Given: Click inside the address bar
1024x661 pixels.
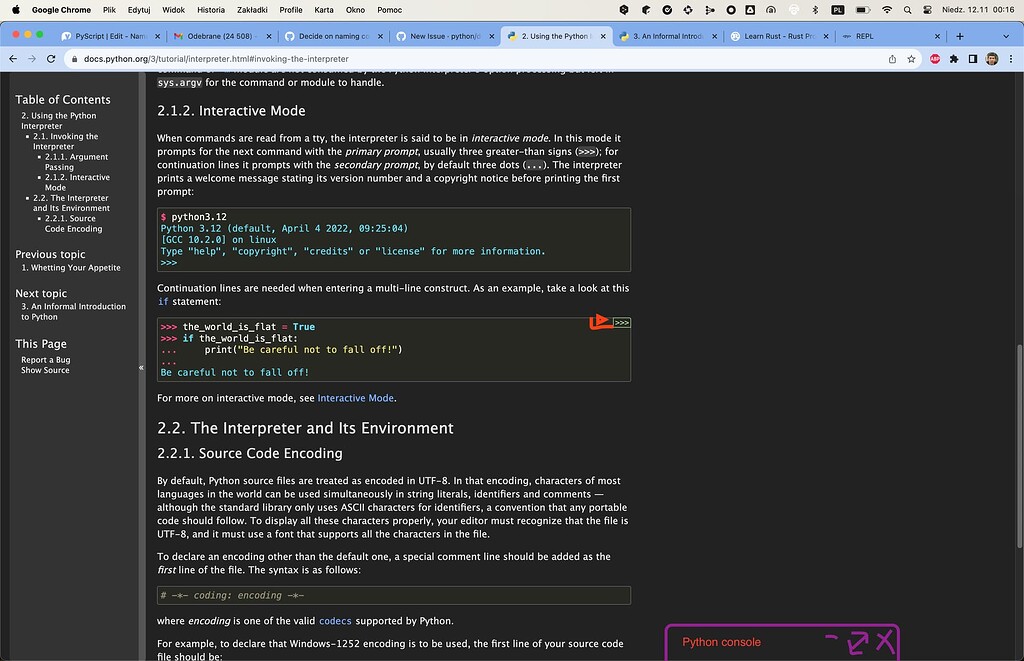Looking at the screenshot, I should tap(300, 58).
